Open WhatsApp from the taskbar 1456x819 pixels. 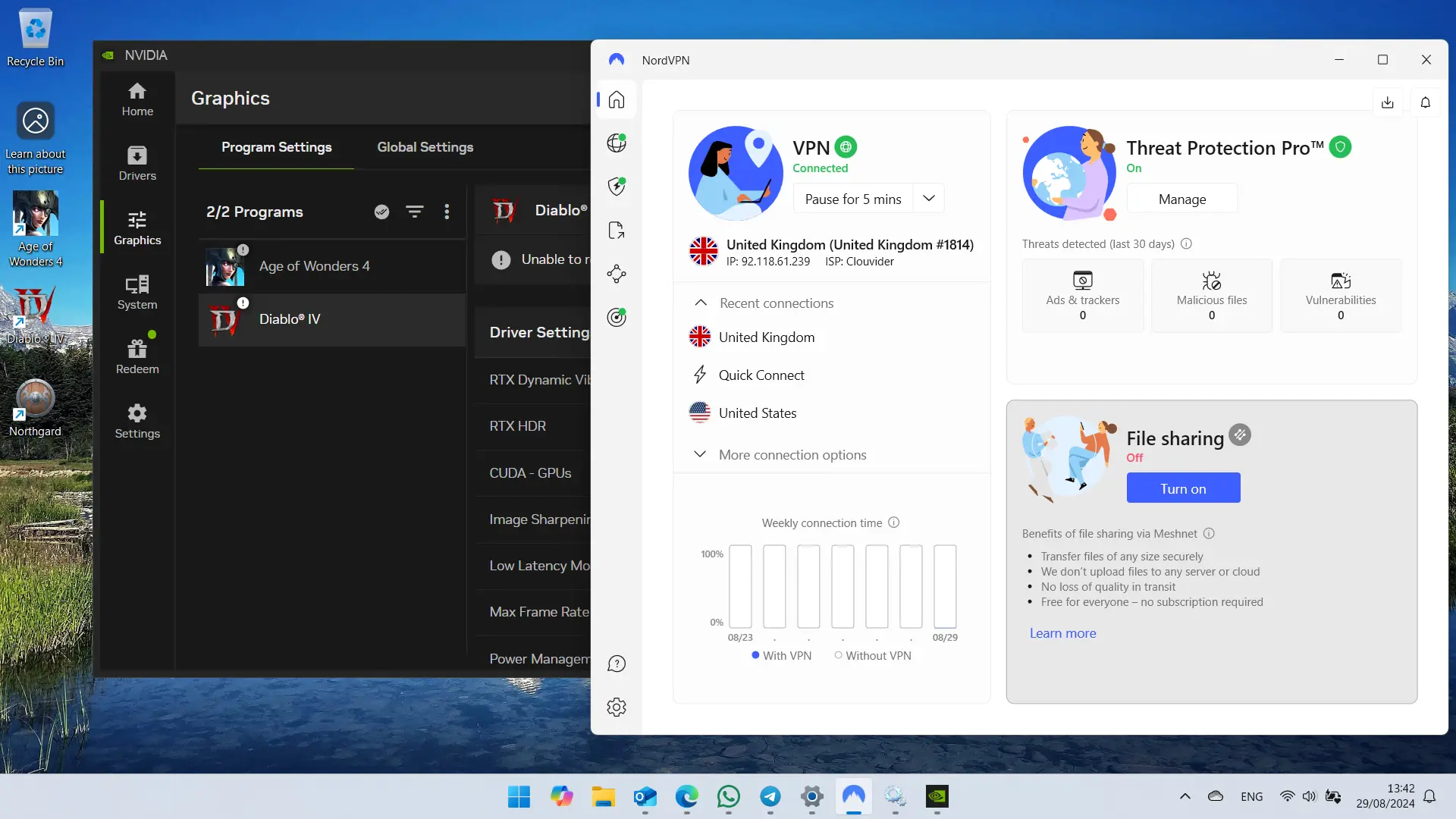729,796
